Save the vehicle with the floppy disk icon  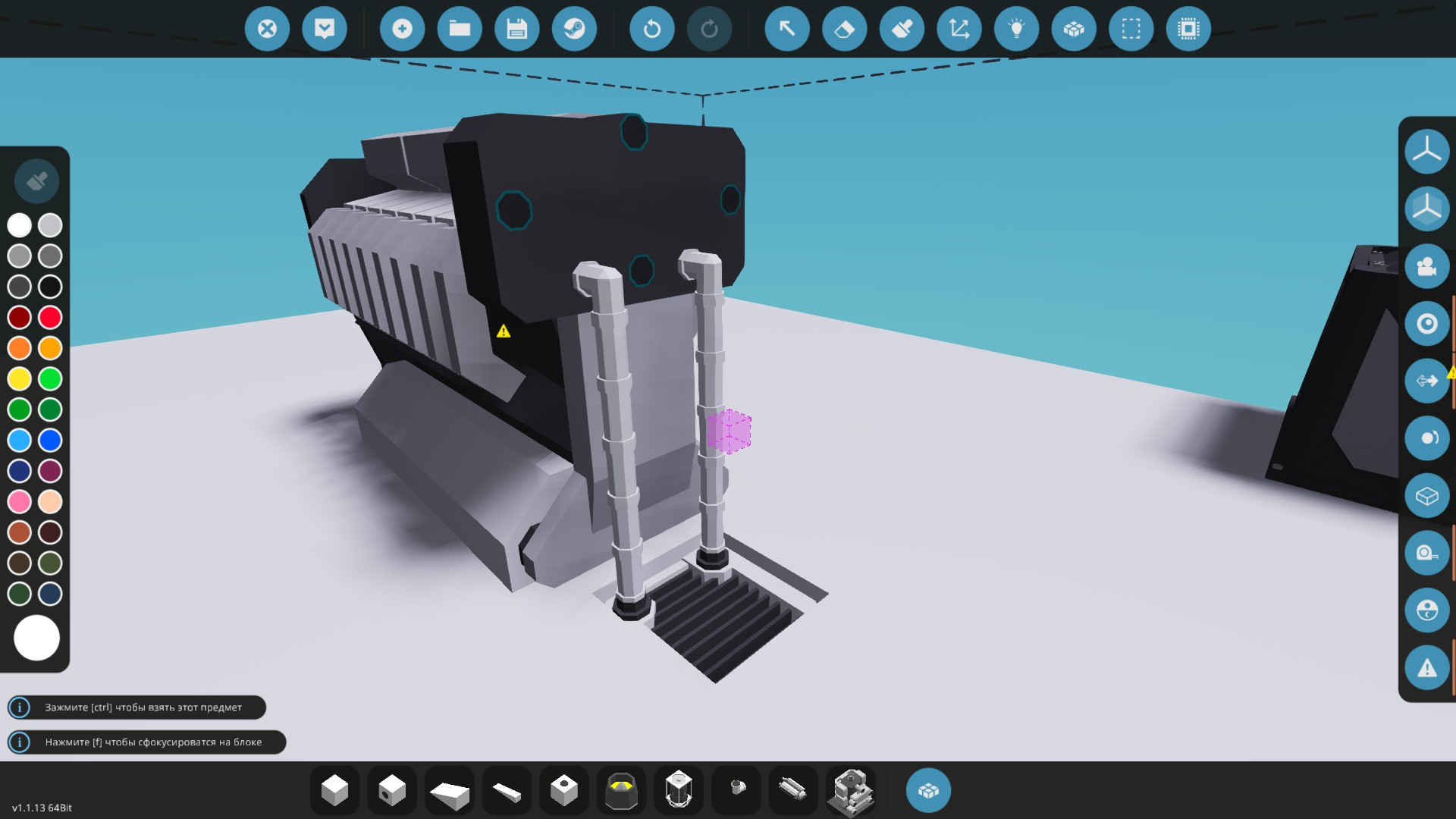click(x=516, y=29)
